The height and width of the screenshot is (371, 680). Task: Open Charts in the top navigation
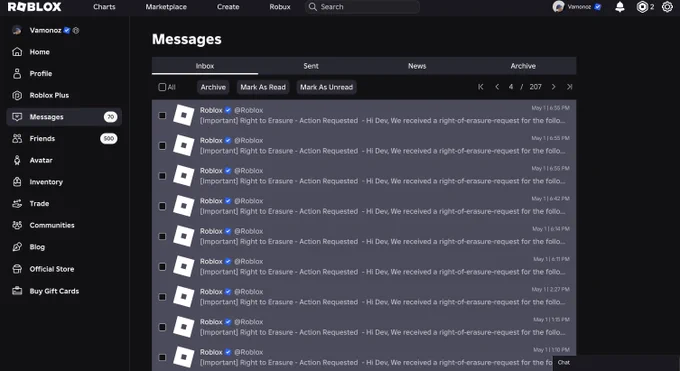104,7
